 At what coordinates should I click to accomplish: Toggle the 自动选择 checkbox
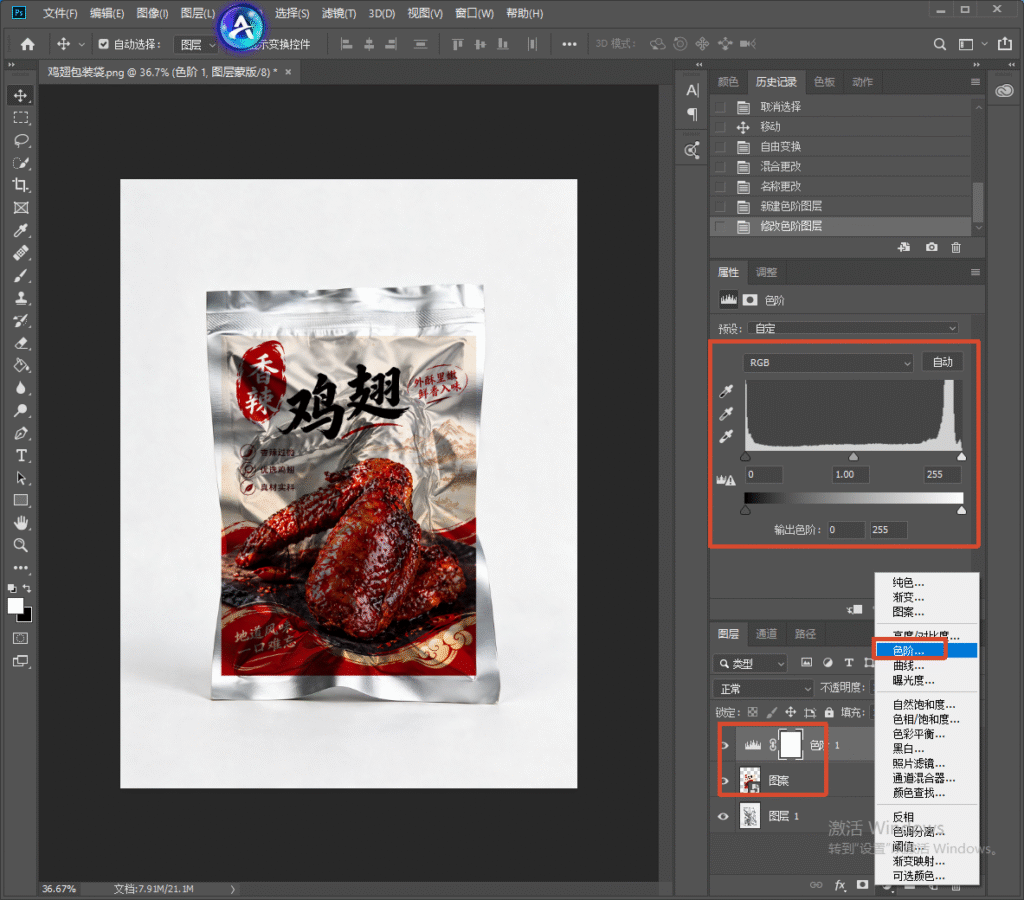tap(103, 44)
